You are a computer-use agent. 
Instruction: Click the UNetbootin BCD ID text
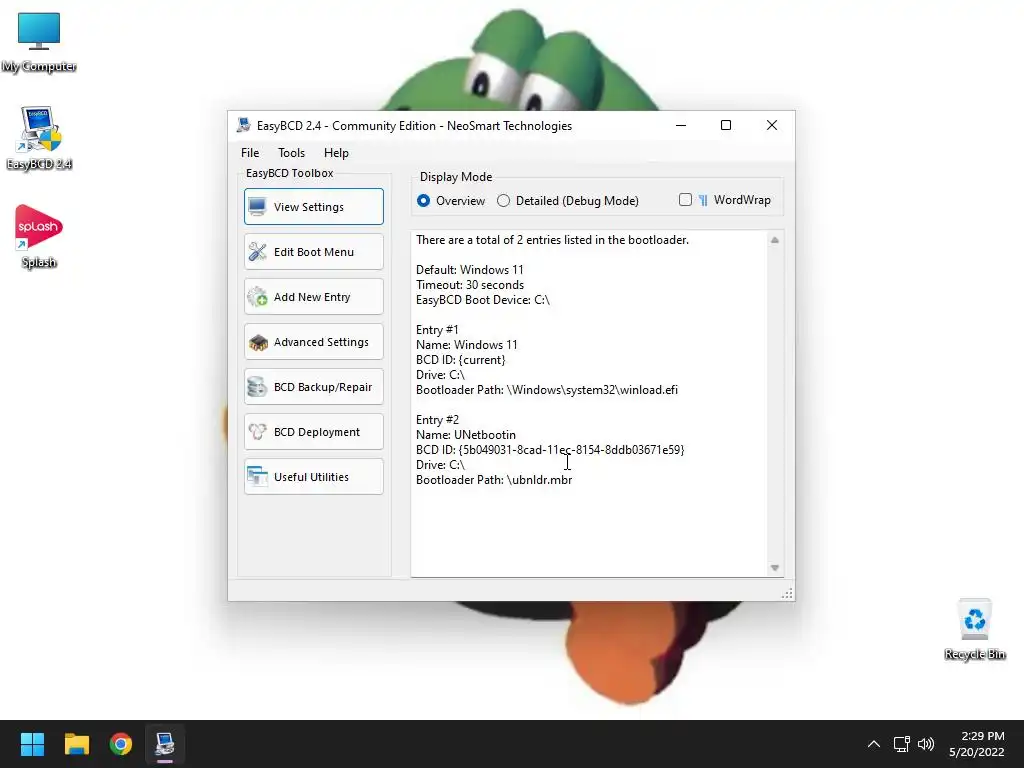pos(550,450)
